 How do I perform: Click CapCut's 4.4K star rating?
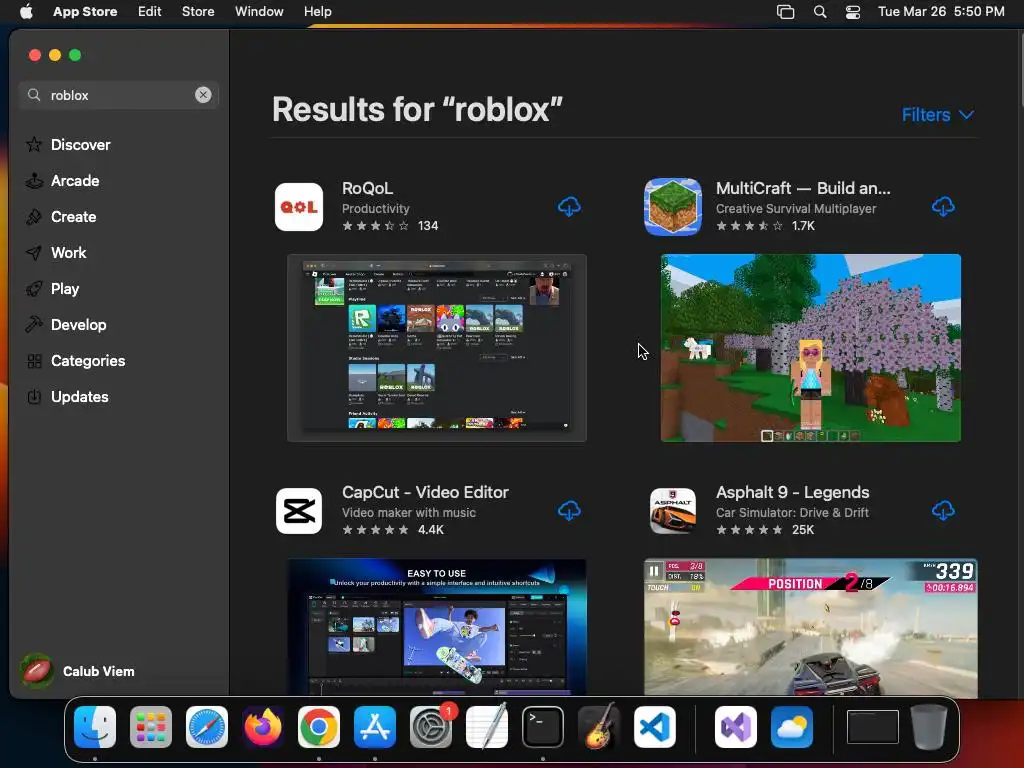(x=392, y=530)
